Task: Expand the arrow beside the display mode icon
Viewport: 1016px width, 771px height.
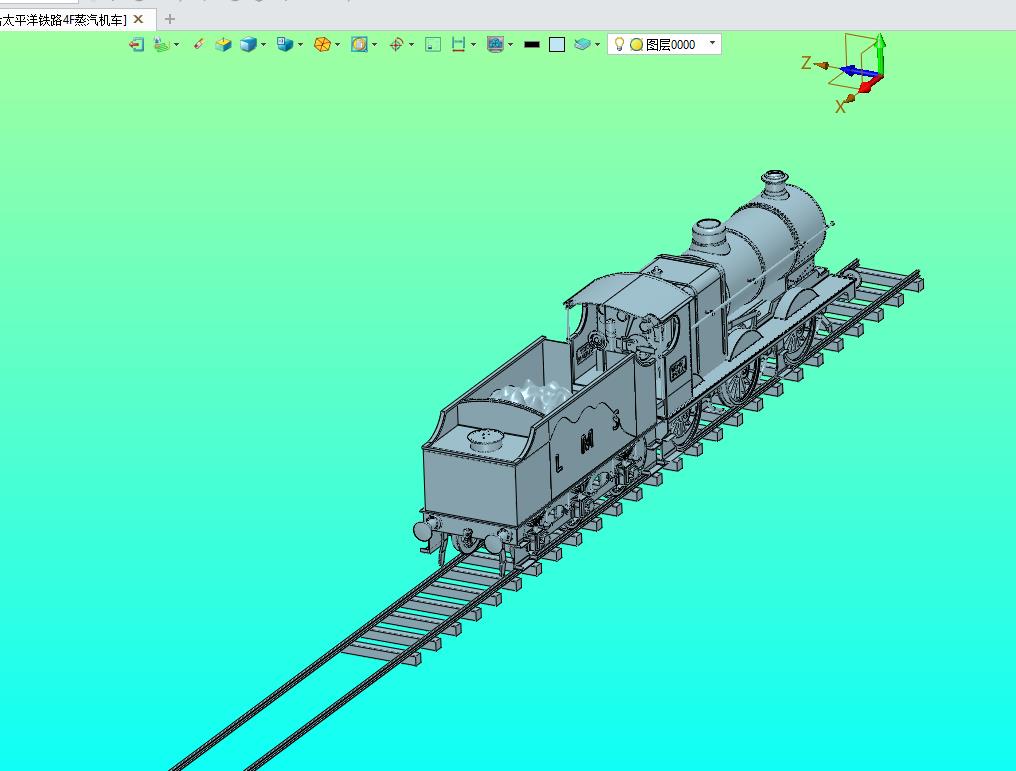Action: (176, 44)
